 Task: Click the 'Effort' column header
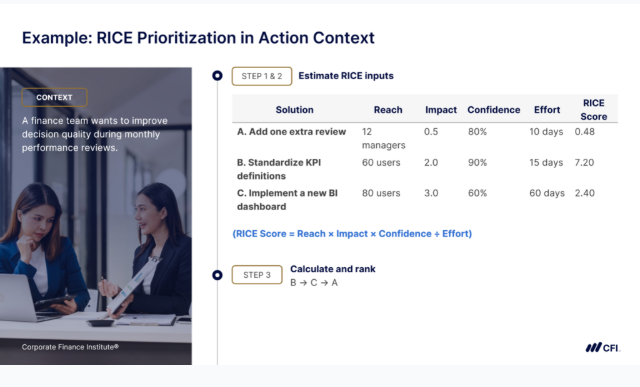[x=547, y=110]
